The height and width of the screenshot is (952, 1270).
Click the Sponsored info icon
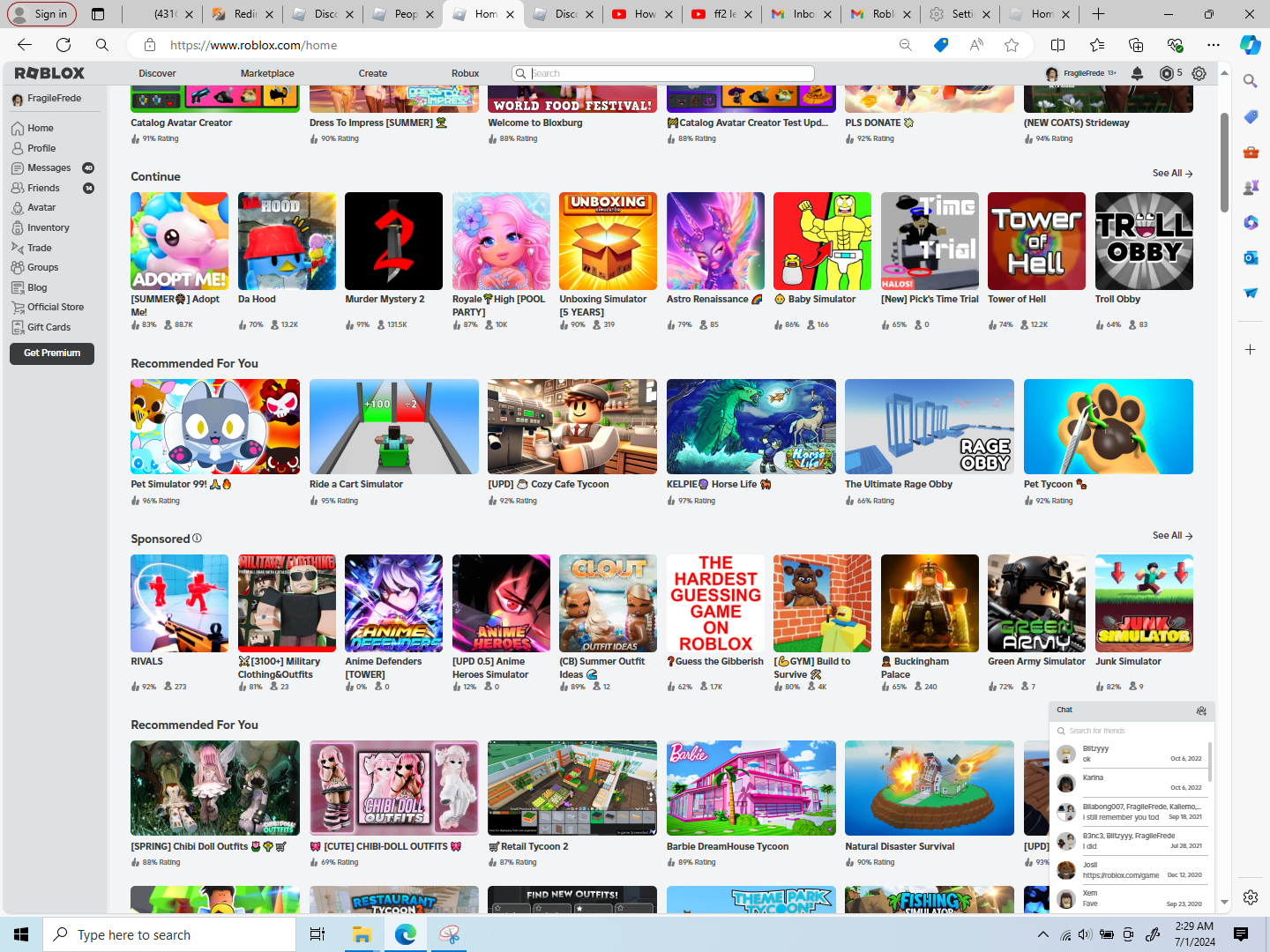pos(197,538)
